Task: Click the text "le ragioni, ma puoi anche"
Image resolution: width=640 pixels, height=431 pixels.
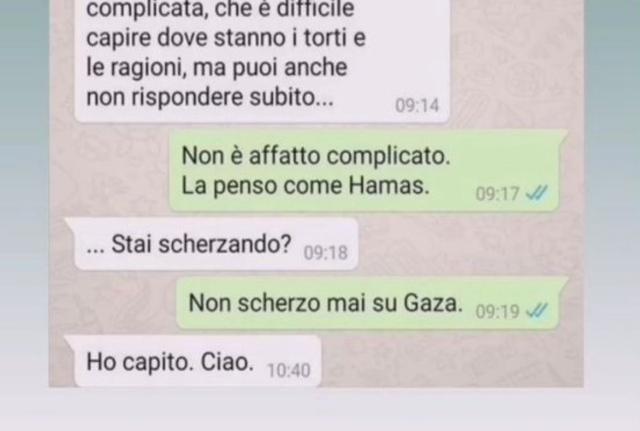Action: (x=217, y=68)
